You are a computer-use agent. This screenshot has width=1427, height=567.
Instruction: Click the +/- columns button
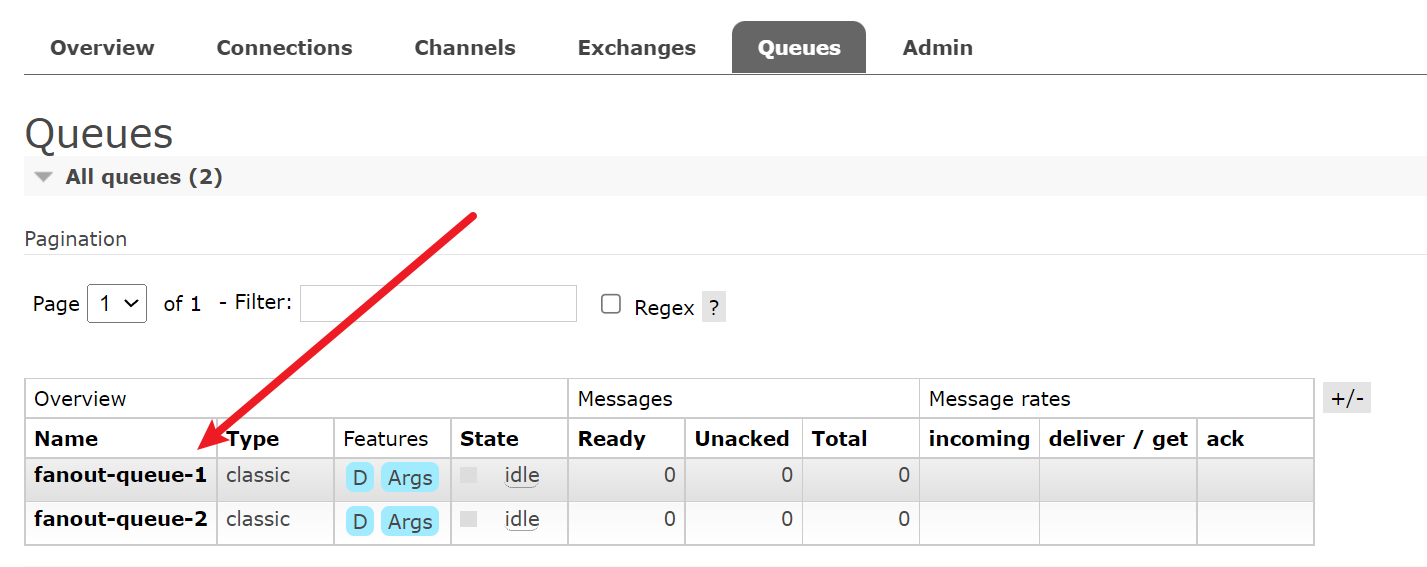(1346, 398)
